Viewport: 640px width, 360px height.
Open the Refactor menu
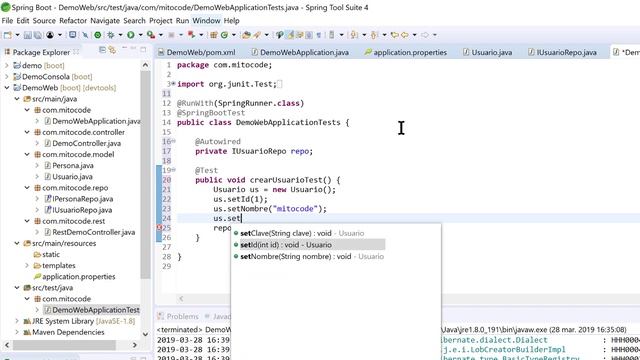pos(73,20)
